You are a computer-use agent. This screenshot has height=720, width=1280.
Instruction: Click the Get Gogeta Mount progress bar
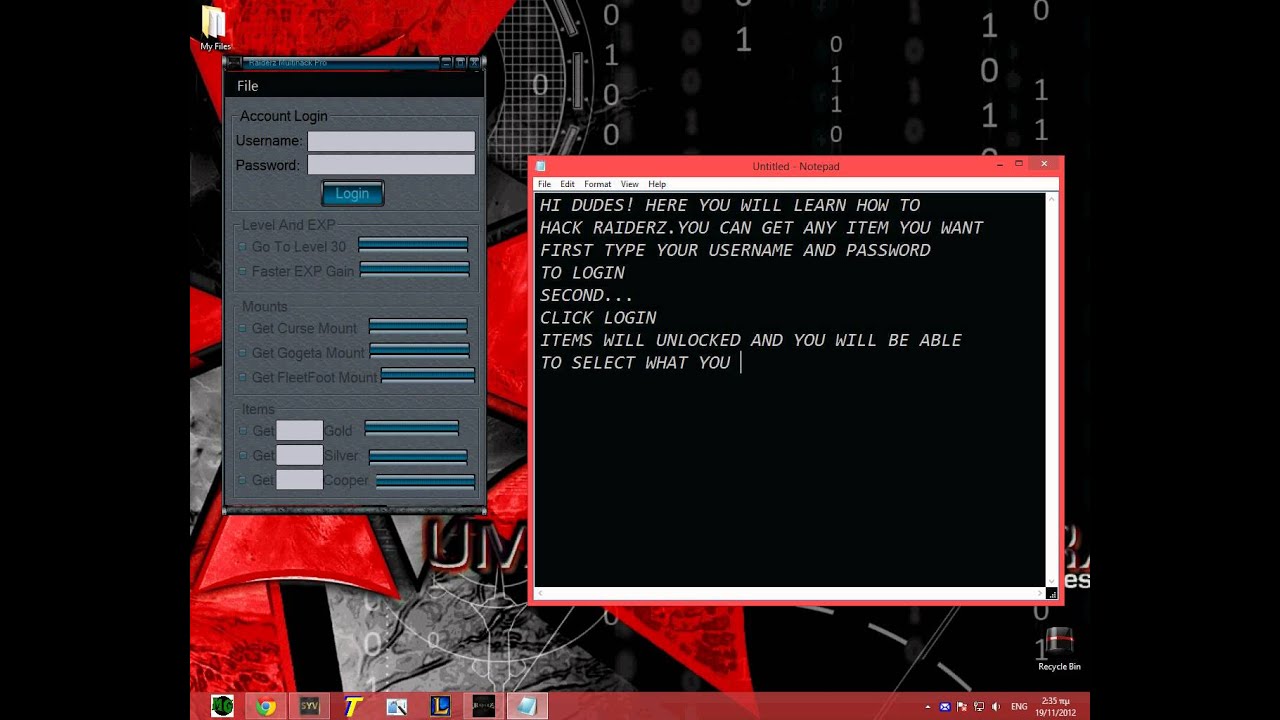[x=419, y=351]
